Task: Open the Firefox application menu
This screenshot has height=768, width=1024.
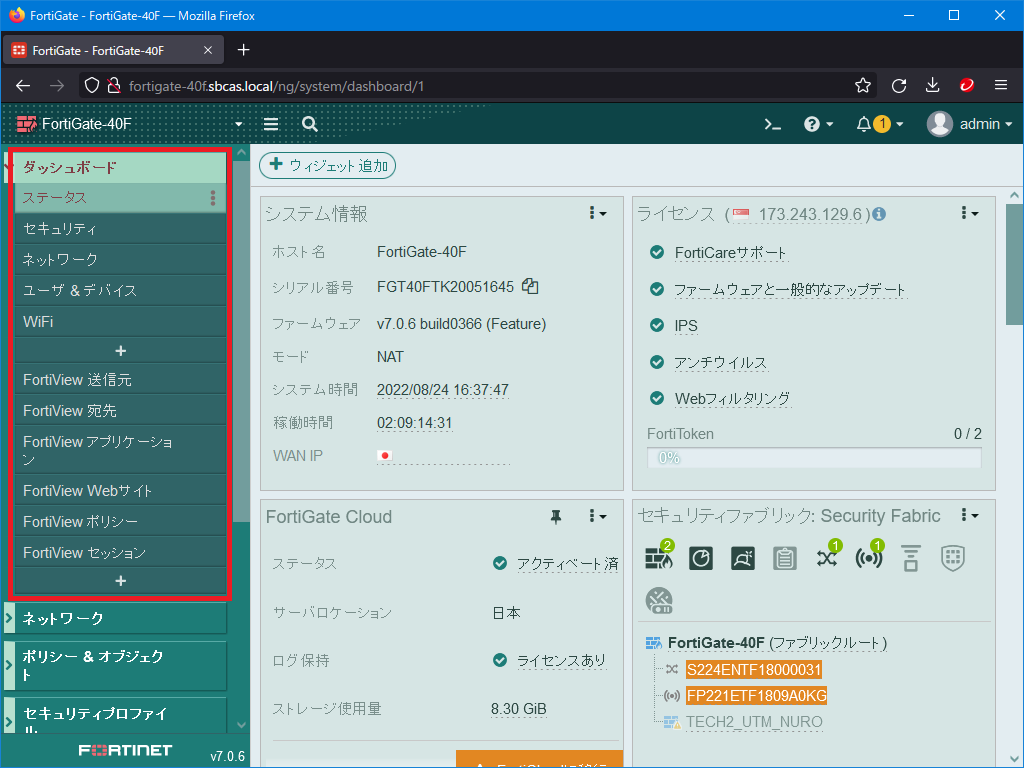Action: 1000,86
